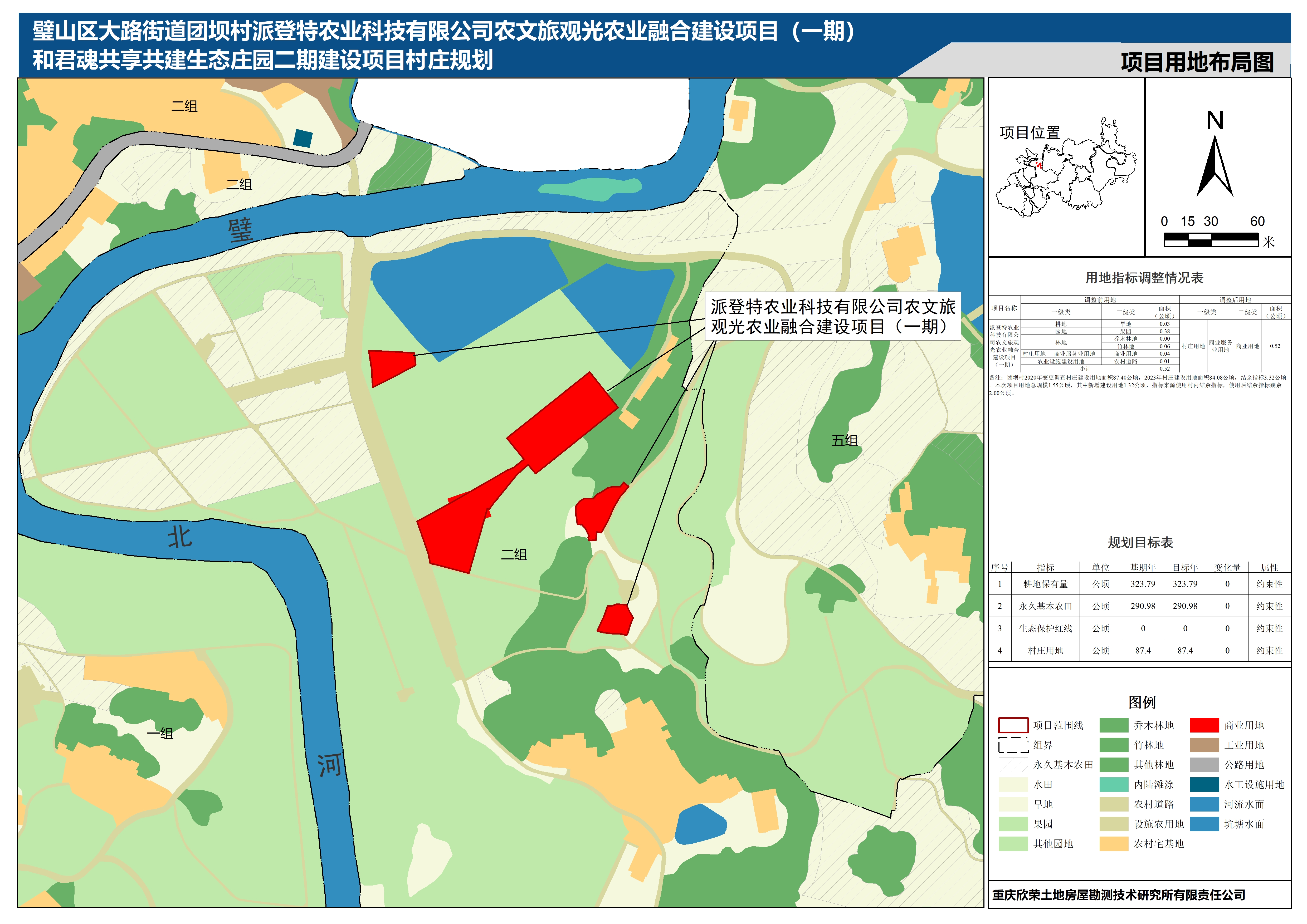The height and width of the screenshot is (924, 1307).
Task: Click the 属性 column header
Action: [x=1269, y=568]
